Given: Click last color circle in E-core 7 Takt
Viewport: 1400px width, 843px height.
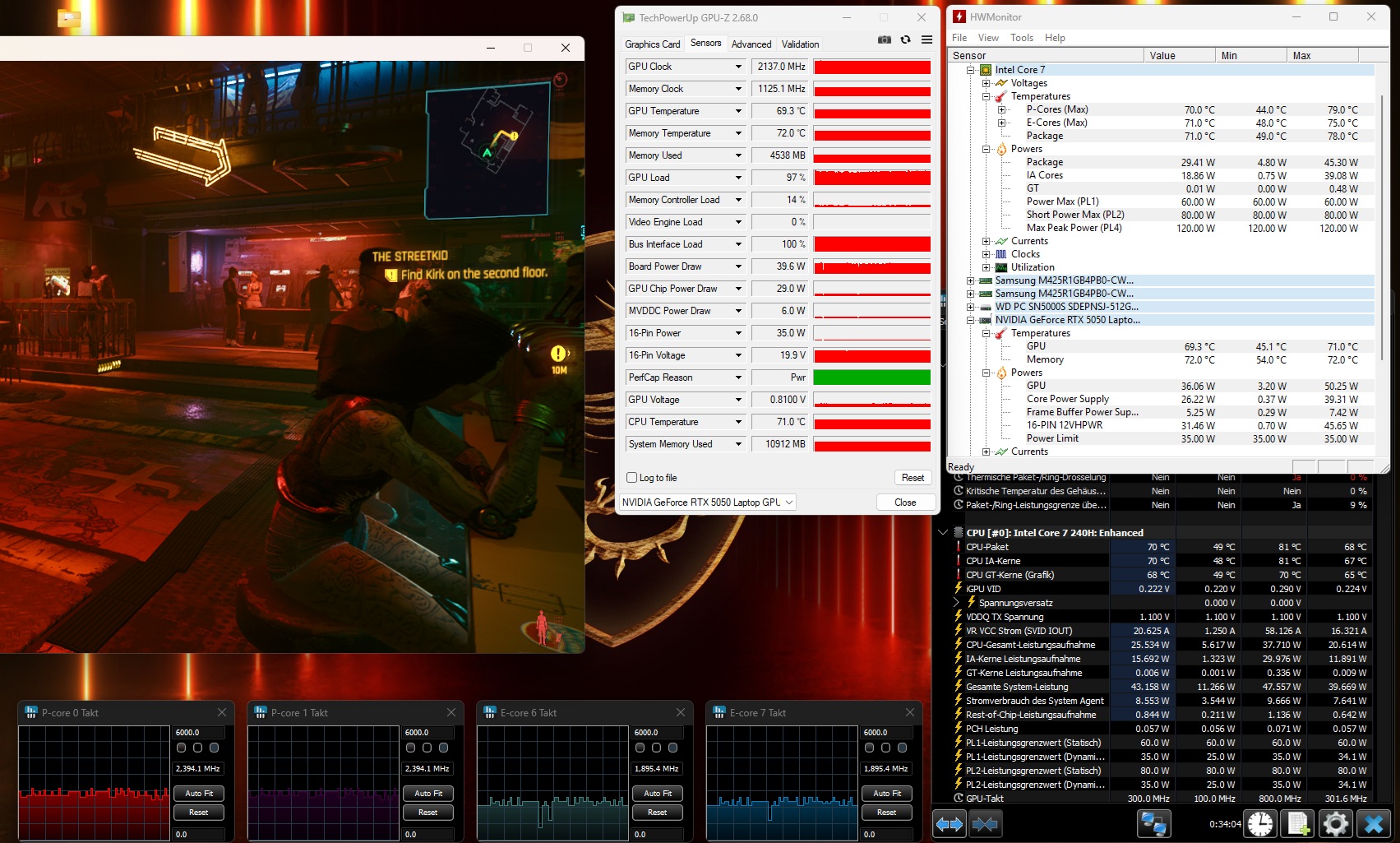Looking at the screenshot, I should pos(902,748).
